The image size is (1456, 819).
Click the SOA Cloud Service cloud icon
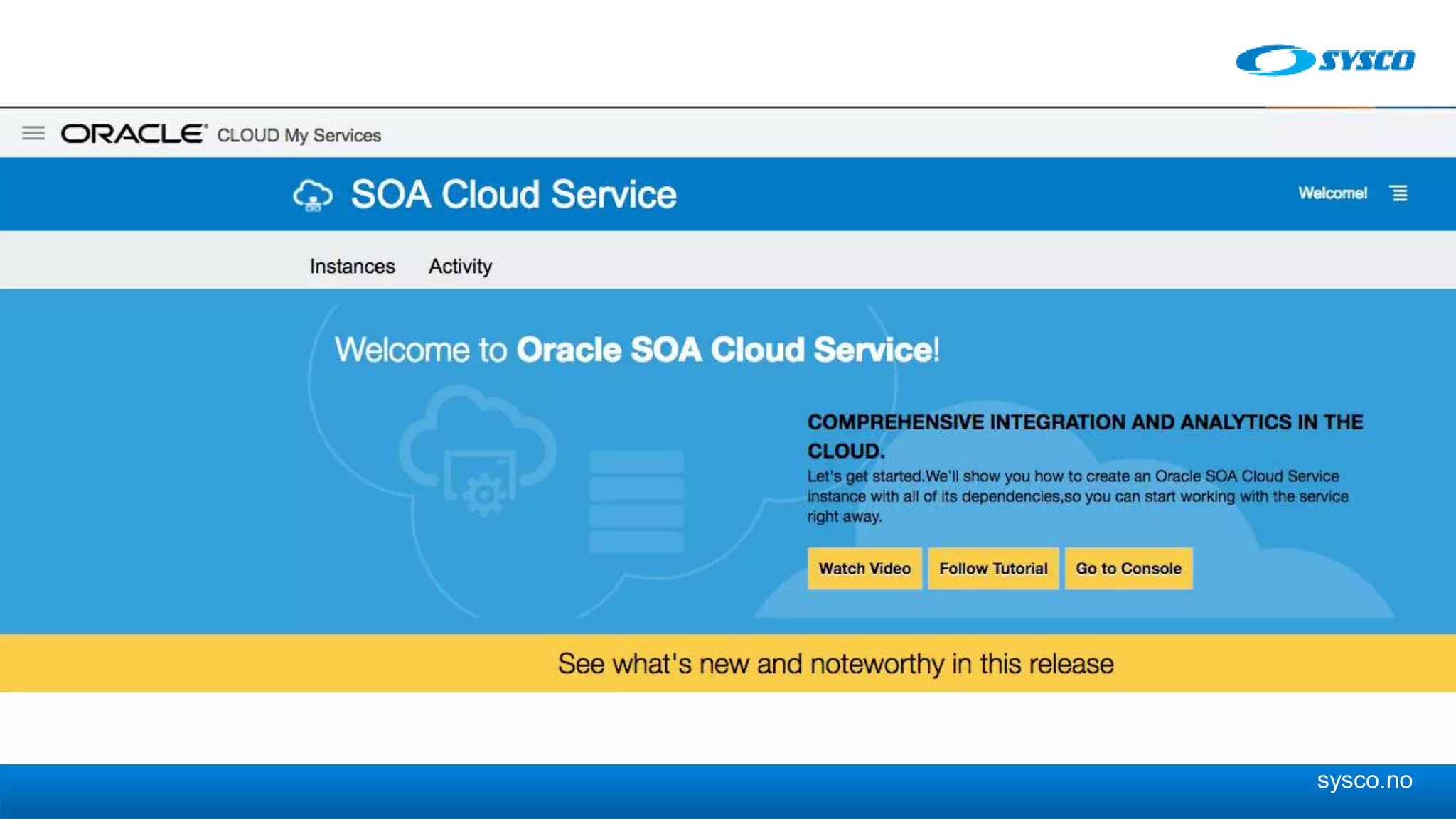pyautogui.click(x=313, y=195)
